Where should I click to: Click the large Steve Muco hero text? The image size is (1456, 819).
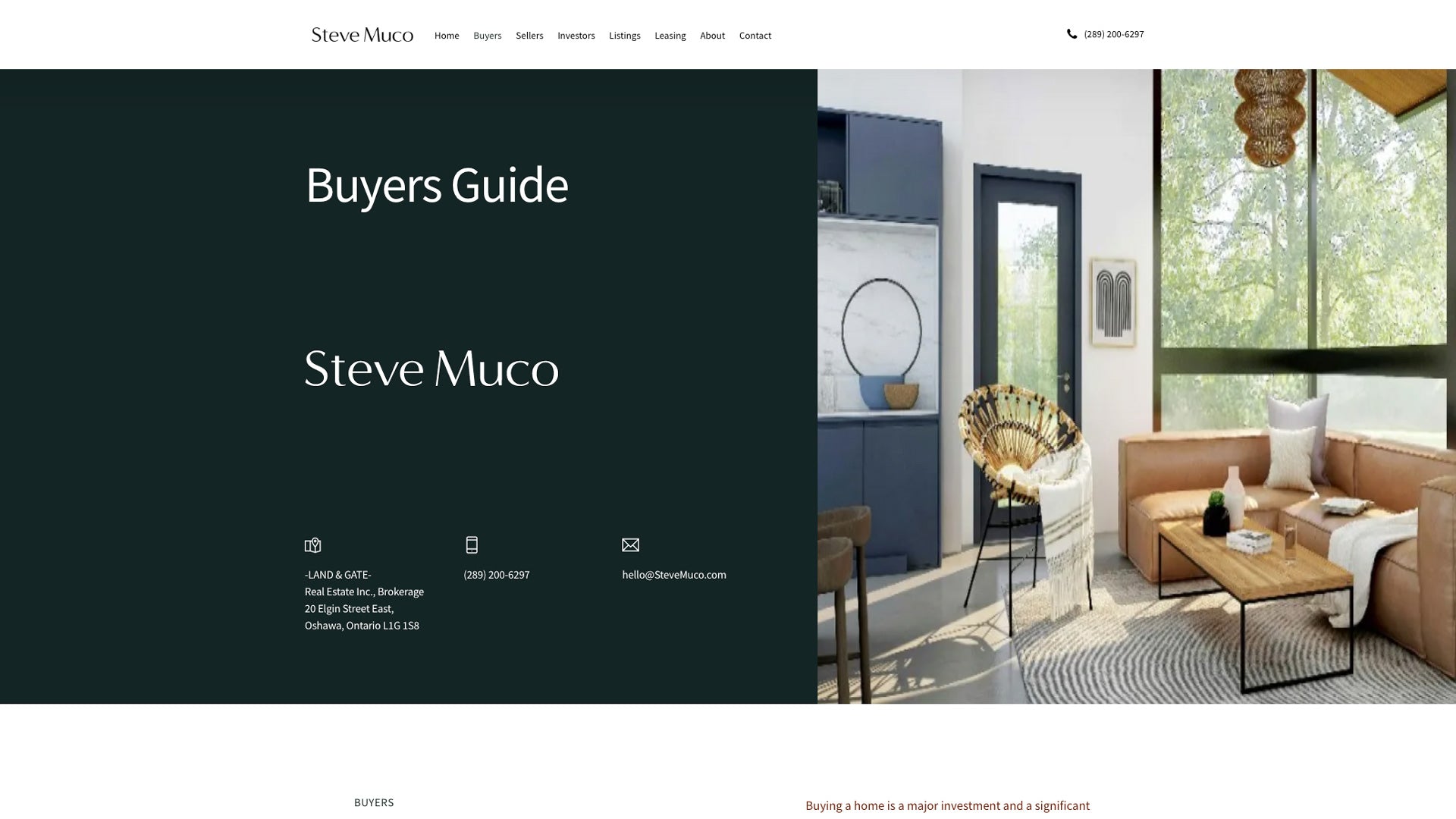pyautogui.click(x=431, y=369)
